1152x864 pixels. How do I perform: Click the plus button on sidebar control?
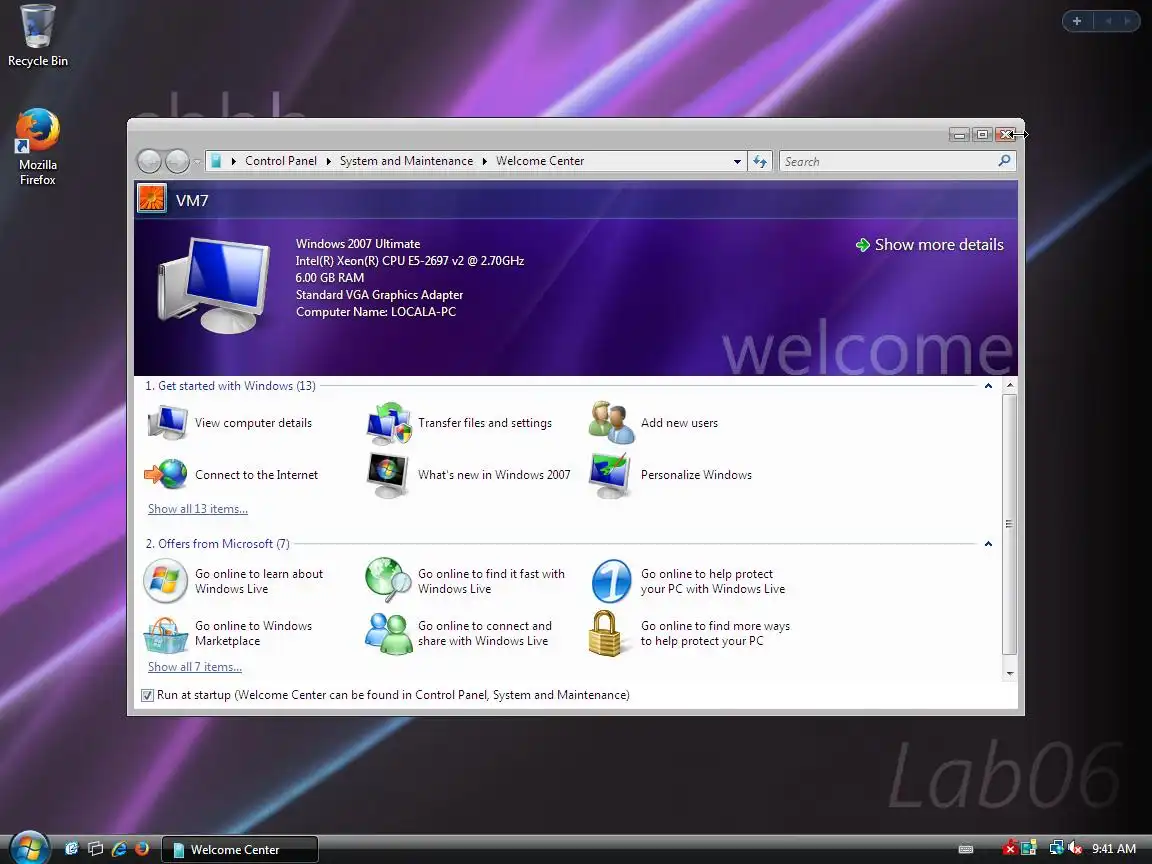(1077, 21)
